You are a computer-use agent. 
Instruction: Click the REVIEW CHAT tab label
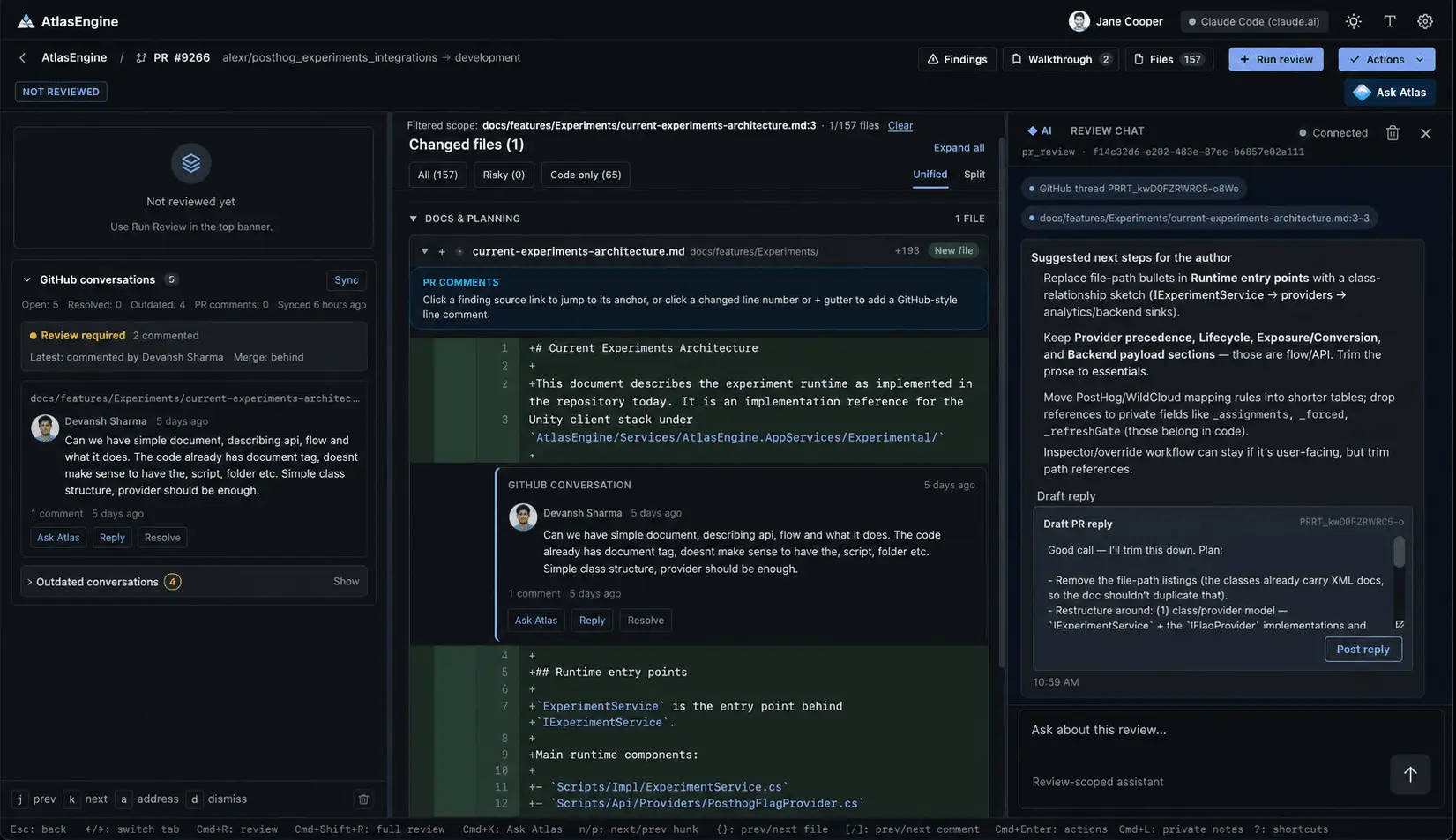tap(1107, 130)
